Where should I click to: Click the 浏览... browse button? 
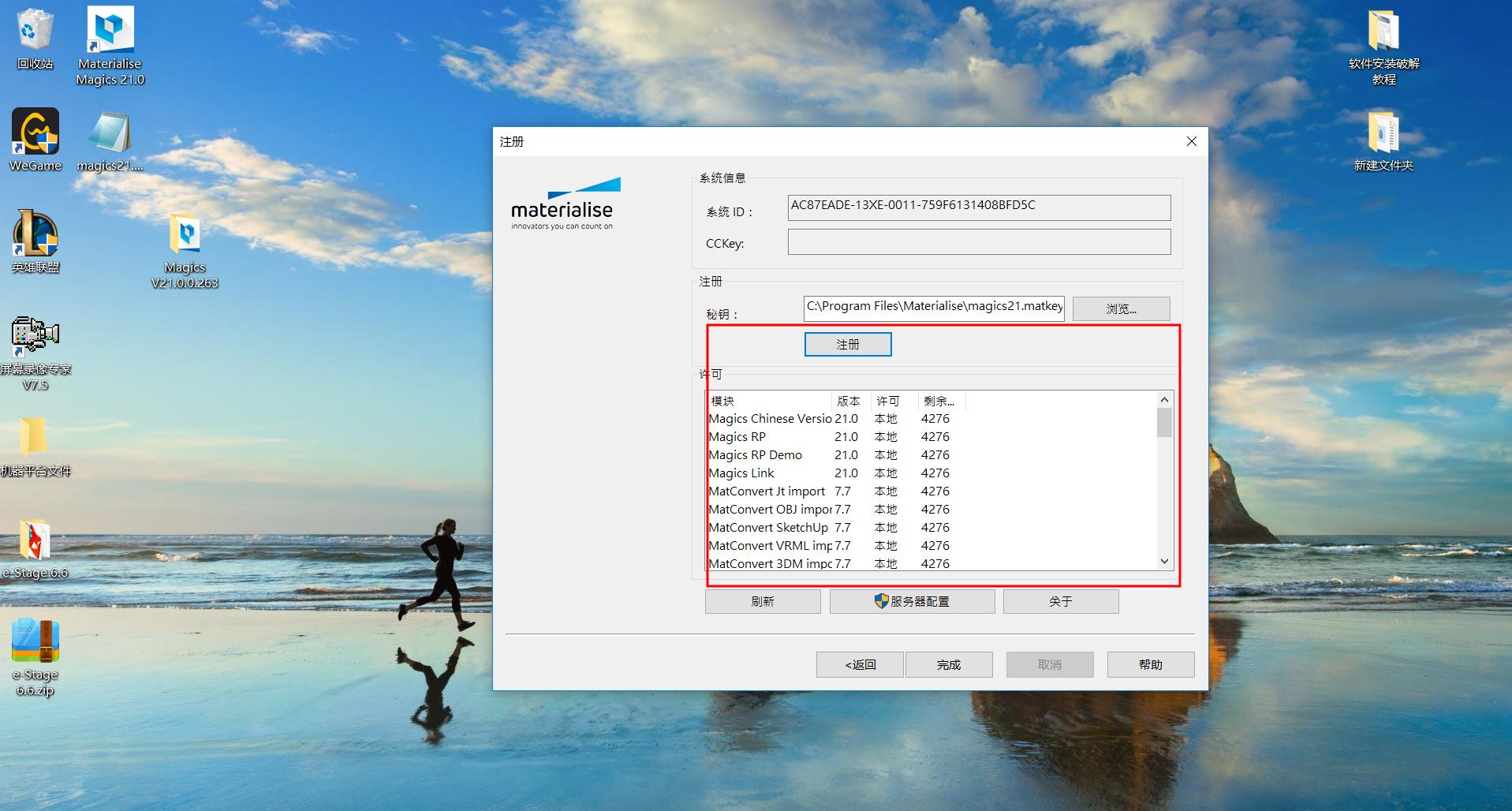pos(1121,308)
